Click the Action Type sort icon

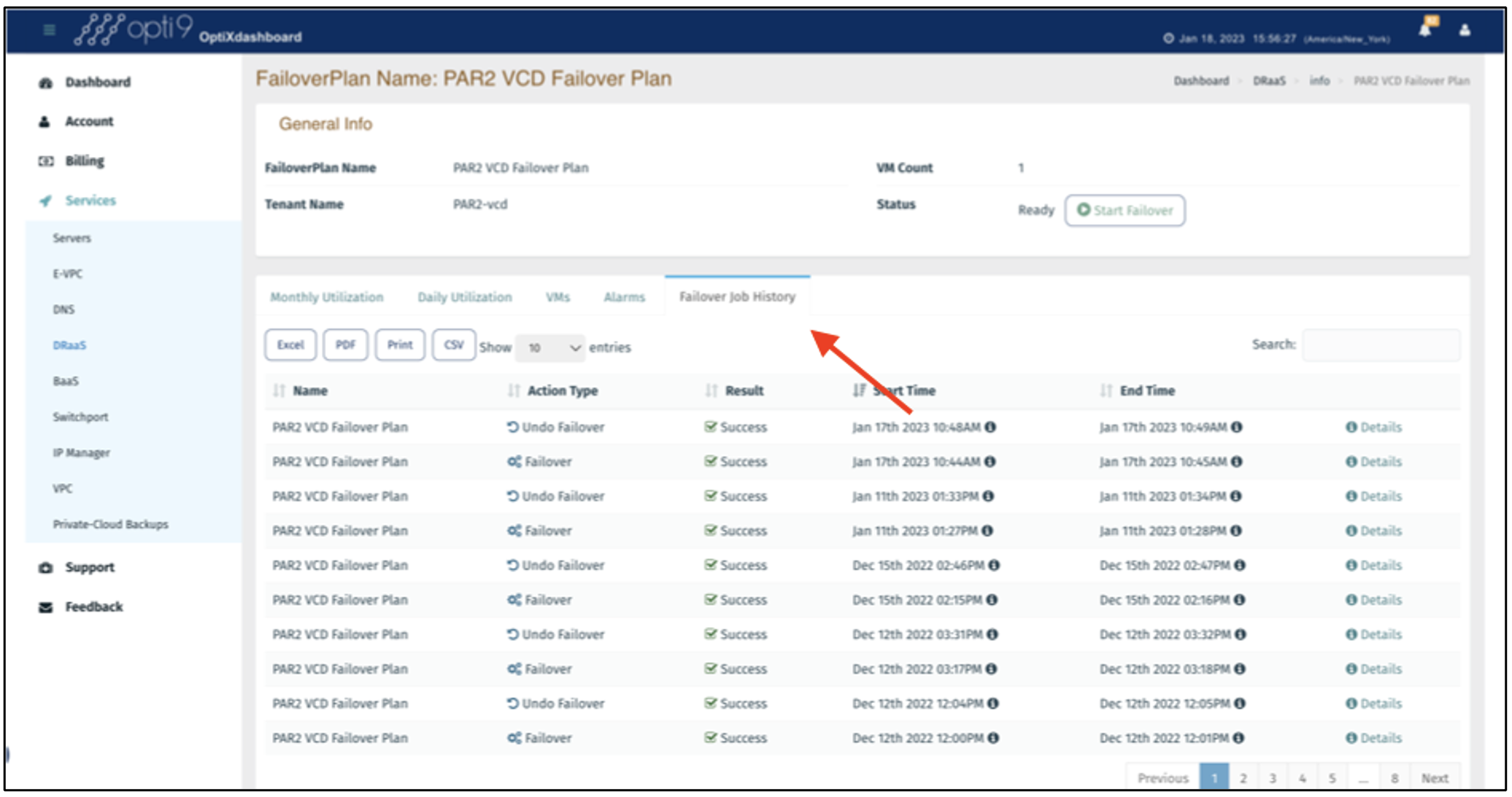coord(514,390)
